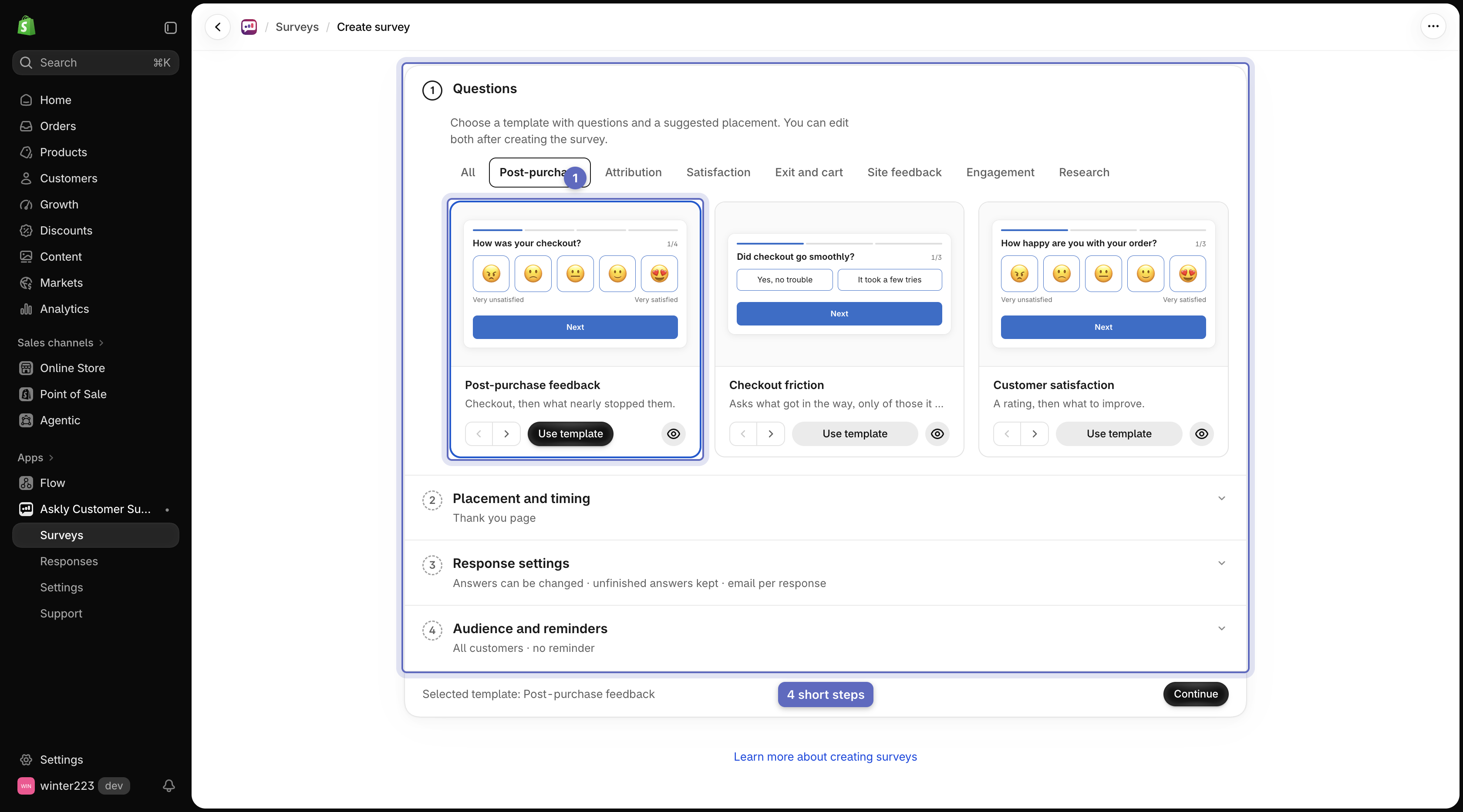This screenshot has height=812, width=1463.
Task: Switch to the Satisfaction tab
Action: click(x=718, y=172)
